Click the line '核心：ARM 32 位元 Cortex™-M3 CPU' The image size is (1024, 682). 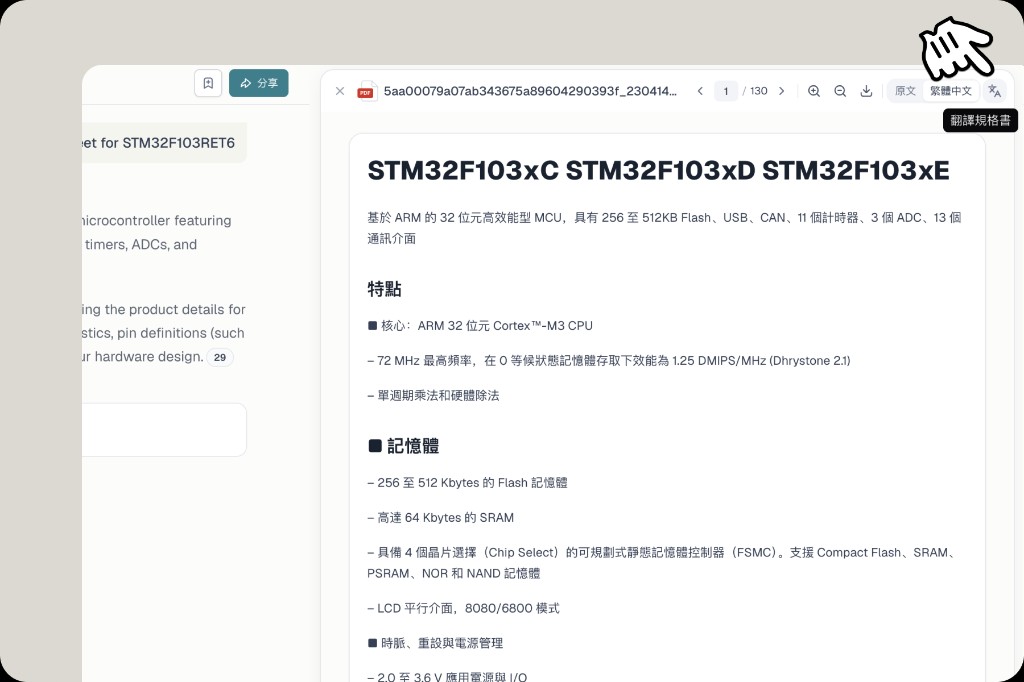(480, 325)
